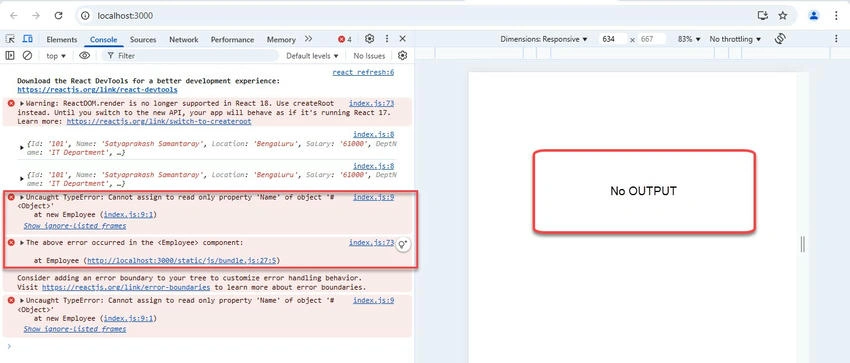Screen dimensions: 850x363
Task: Clear the console with the circle-slash icon
Action: tap(27, 55)
